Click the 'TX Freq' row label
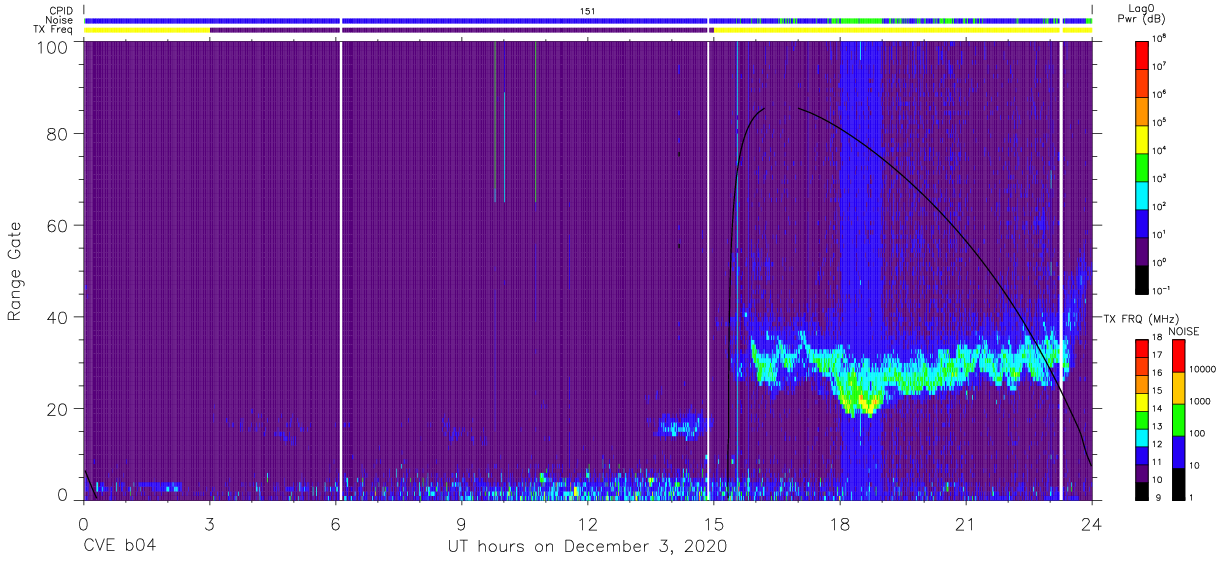The height and width of the screenshot is (567, 1228). click(54, 30)
